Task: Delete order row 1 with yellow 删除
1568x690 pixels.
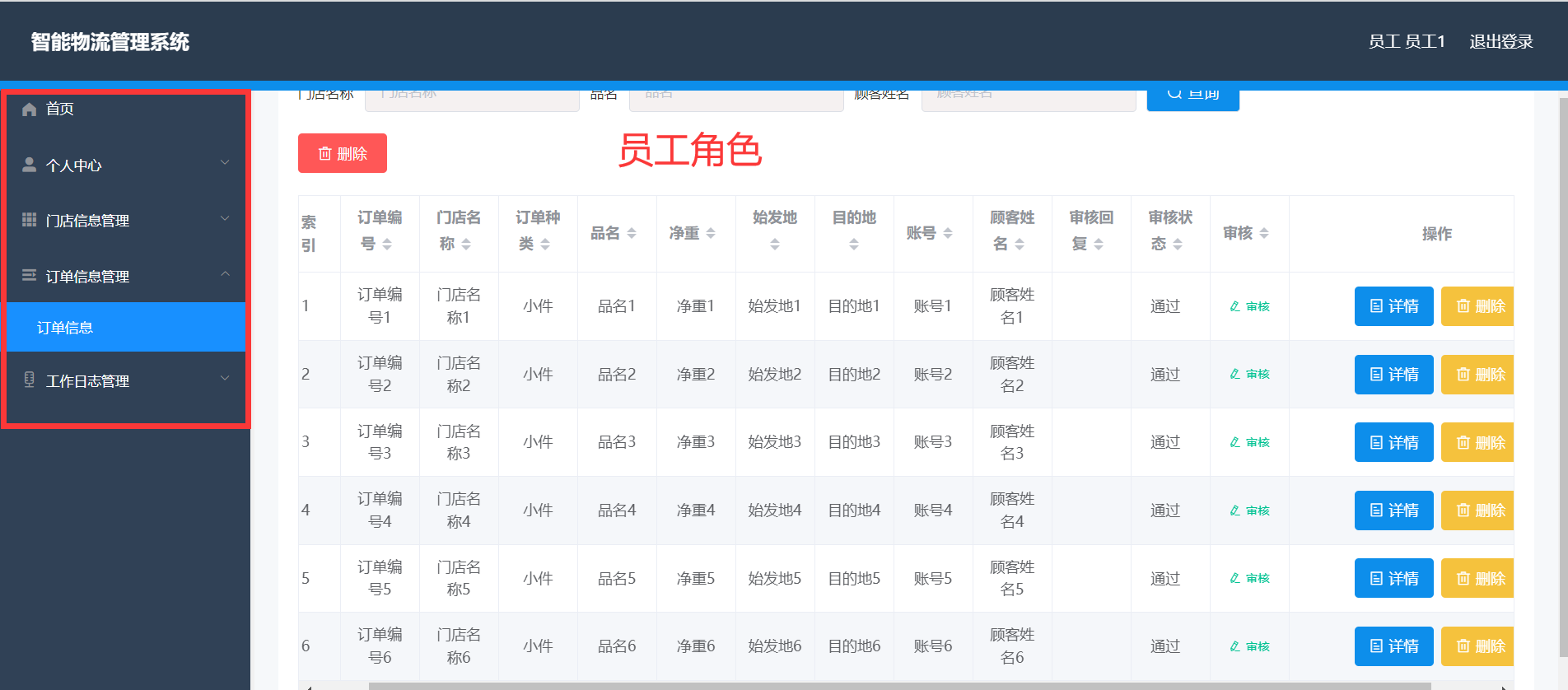Action: pos(1477,306)
